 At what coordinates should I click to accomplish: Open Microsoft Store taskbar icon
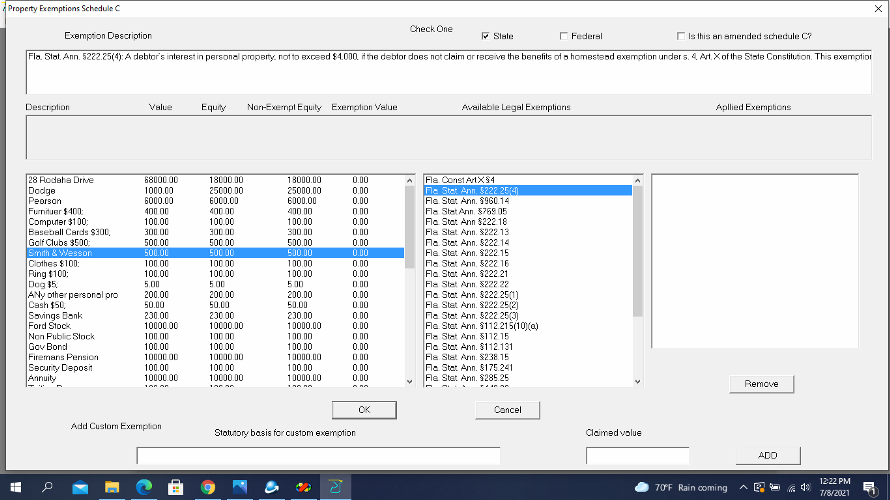pyautogui.click(x=175, y=487)
